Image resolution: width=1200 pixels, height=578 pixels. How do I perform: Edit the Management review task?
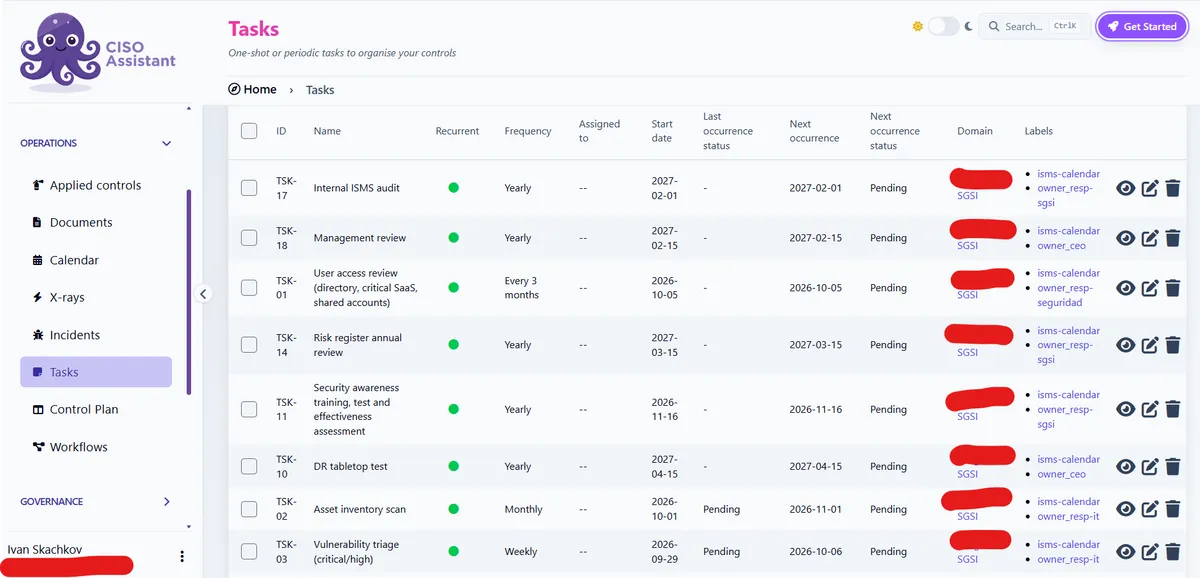tap(1150, 238)
